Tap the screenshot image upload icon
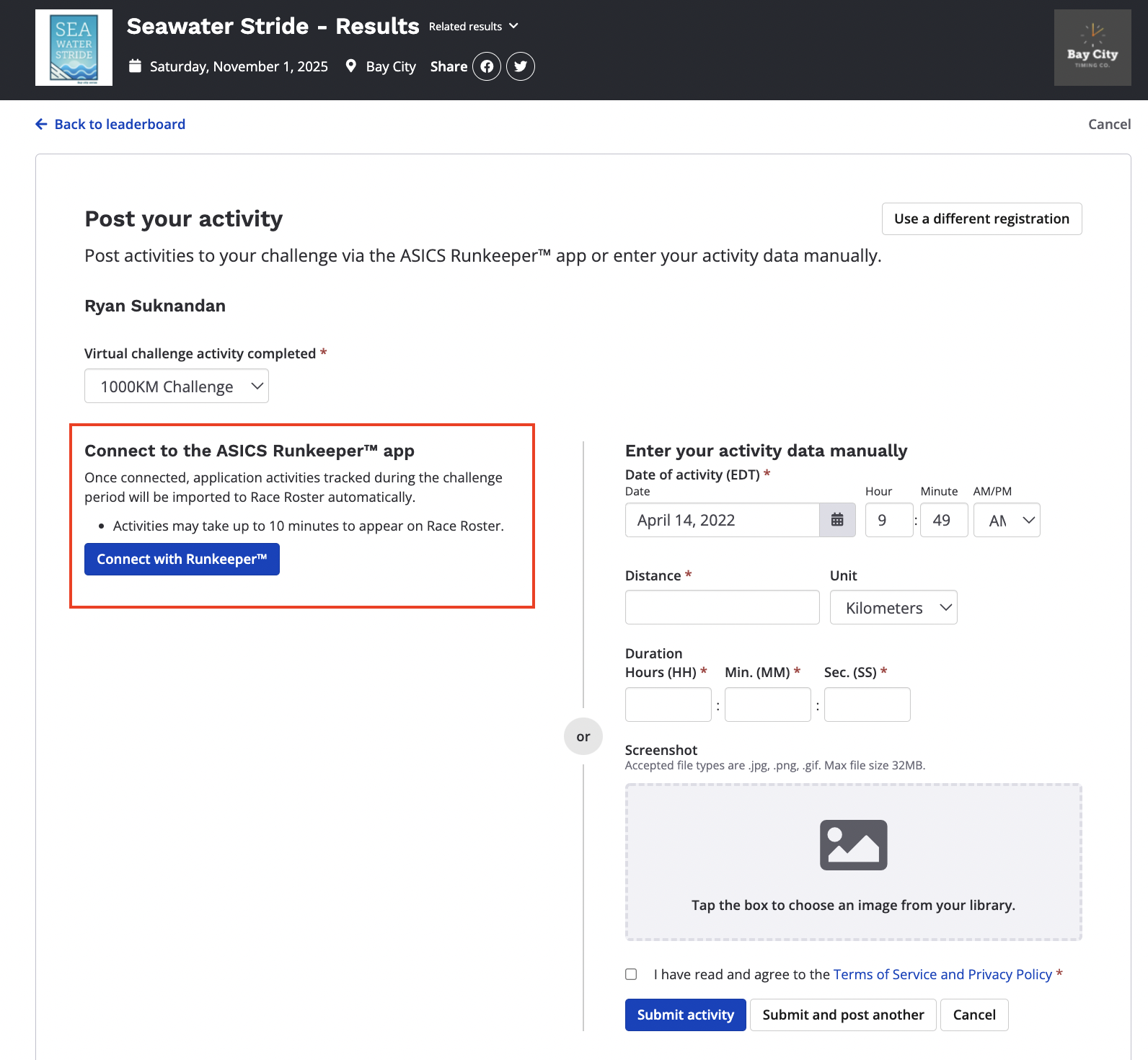This screenshot has height=1060, width=1148. pyautogui.click(x=853, y=844)
